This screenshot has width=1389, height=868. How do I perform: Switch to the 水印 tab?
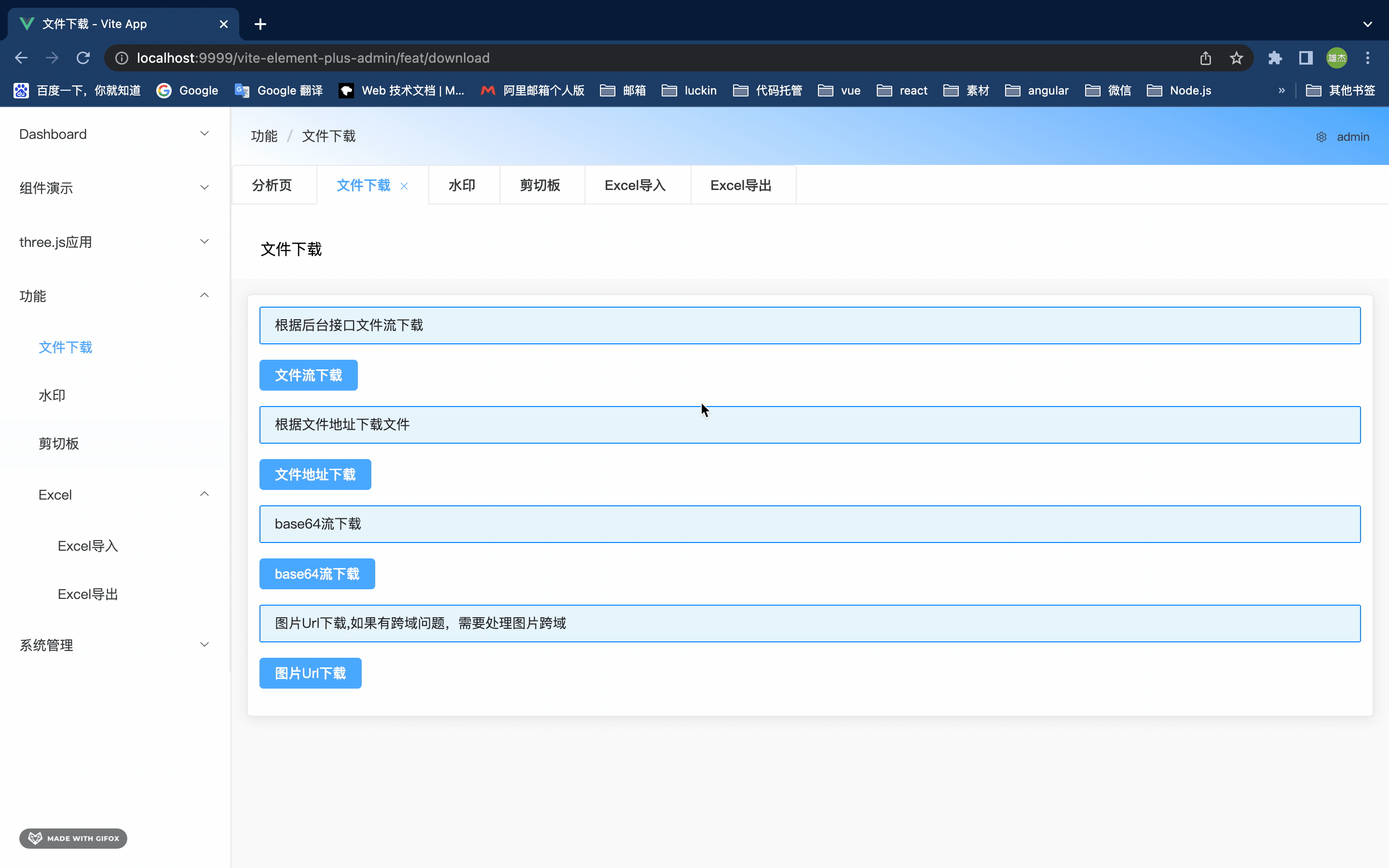462,186
